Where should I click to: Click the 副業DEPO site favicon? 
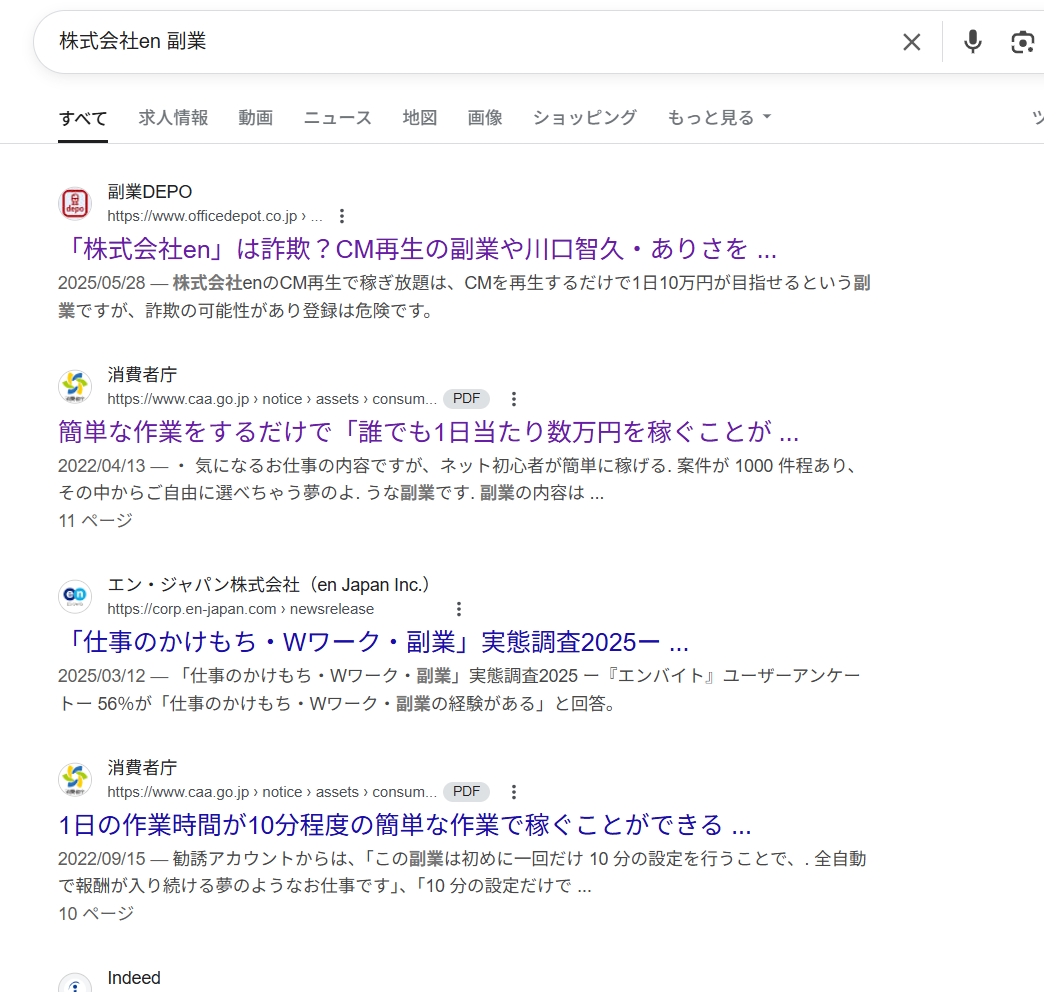click(x=75, y=203)
